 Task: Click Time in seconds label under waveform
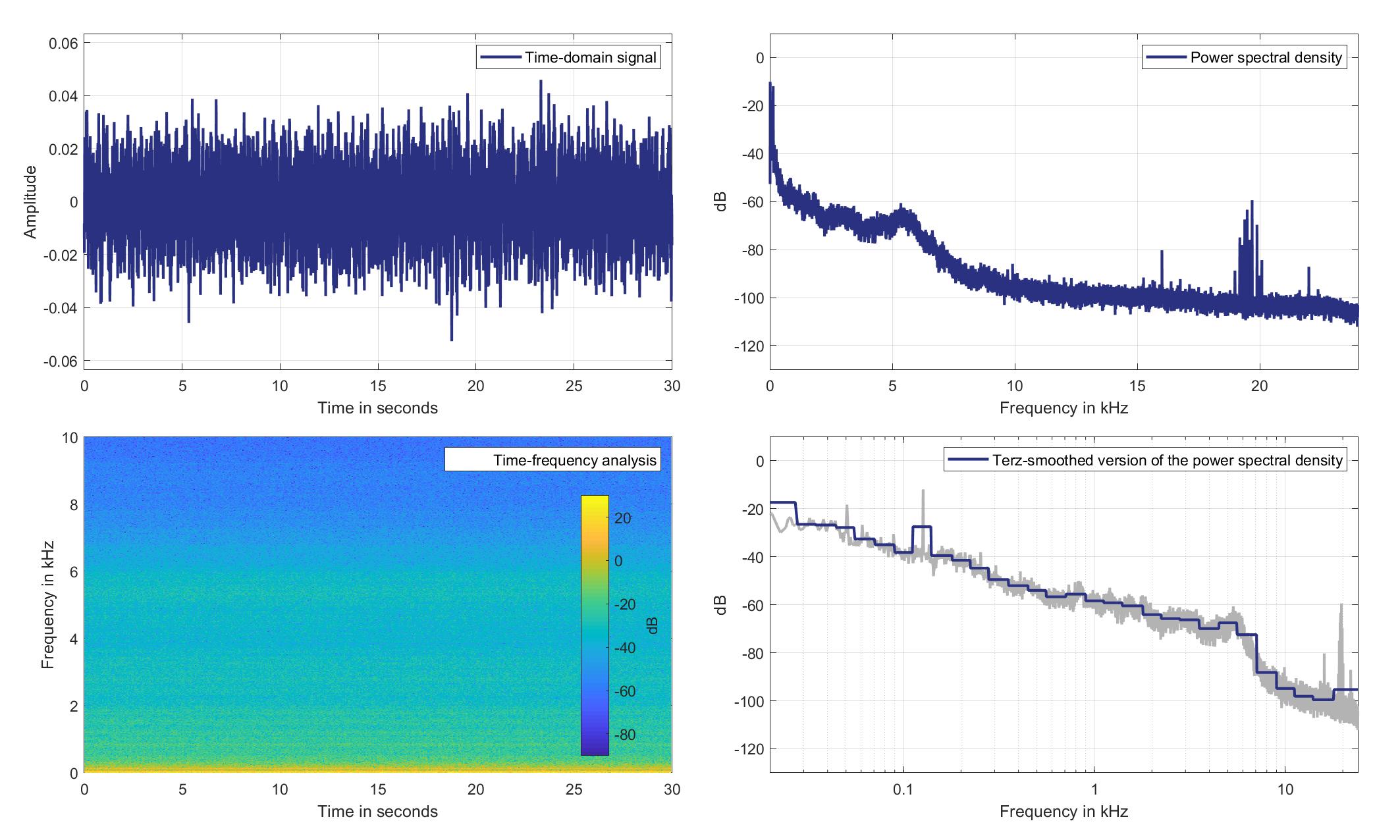(377, 408)
